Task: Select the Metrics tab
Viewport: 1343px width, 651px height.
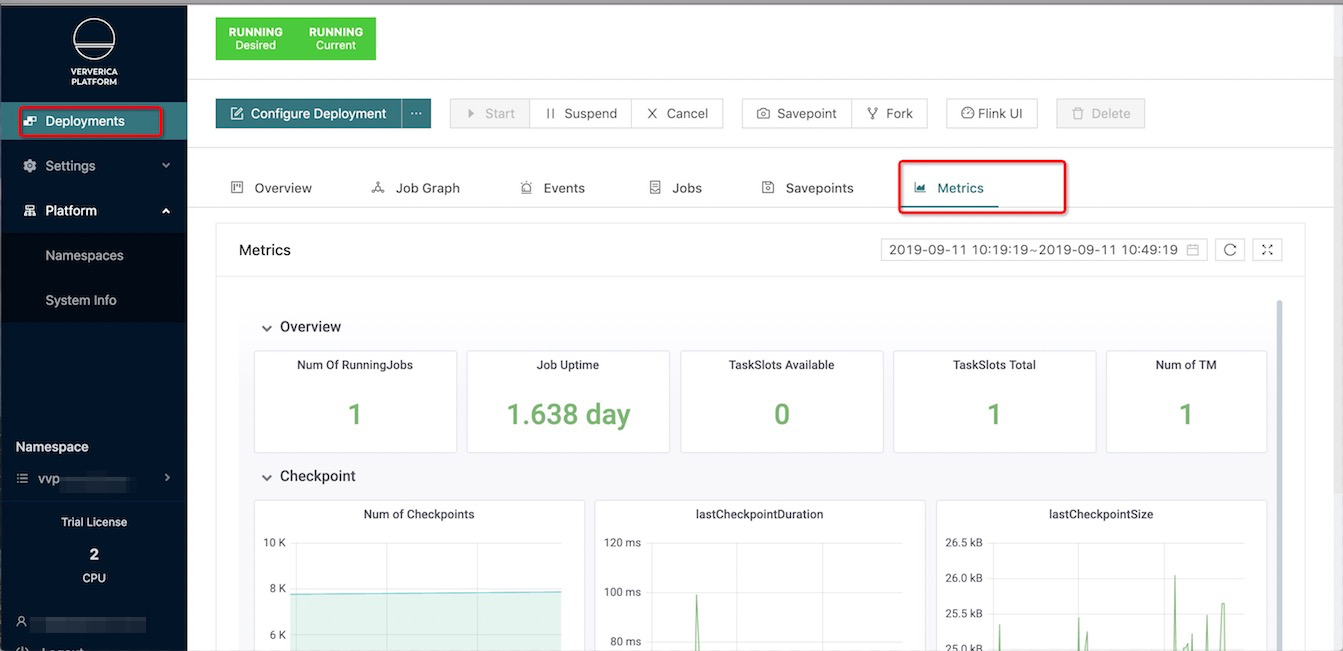Action: pyautogui.click(x=949, y=188)
